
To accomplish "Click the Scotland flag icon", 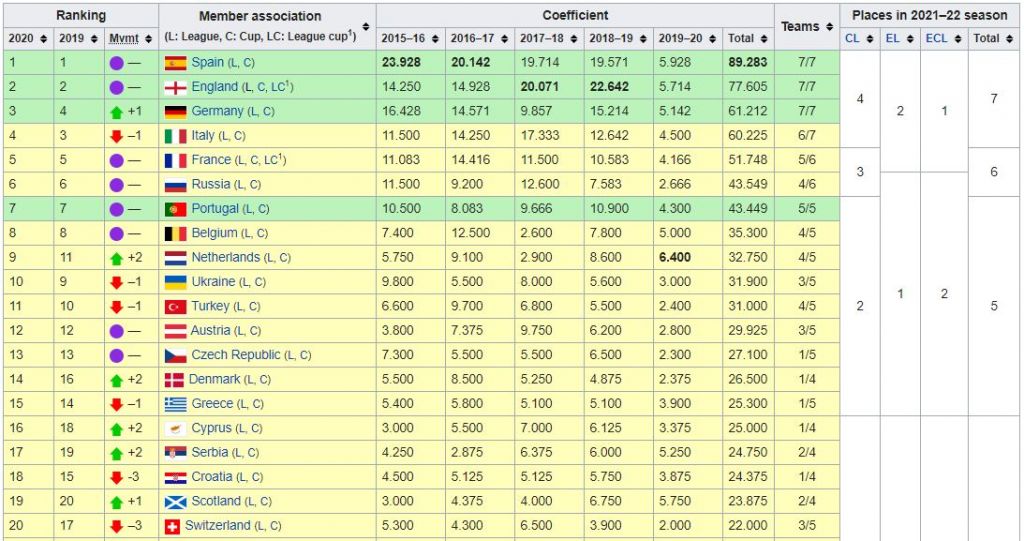I will click(175, 501).
